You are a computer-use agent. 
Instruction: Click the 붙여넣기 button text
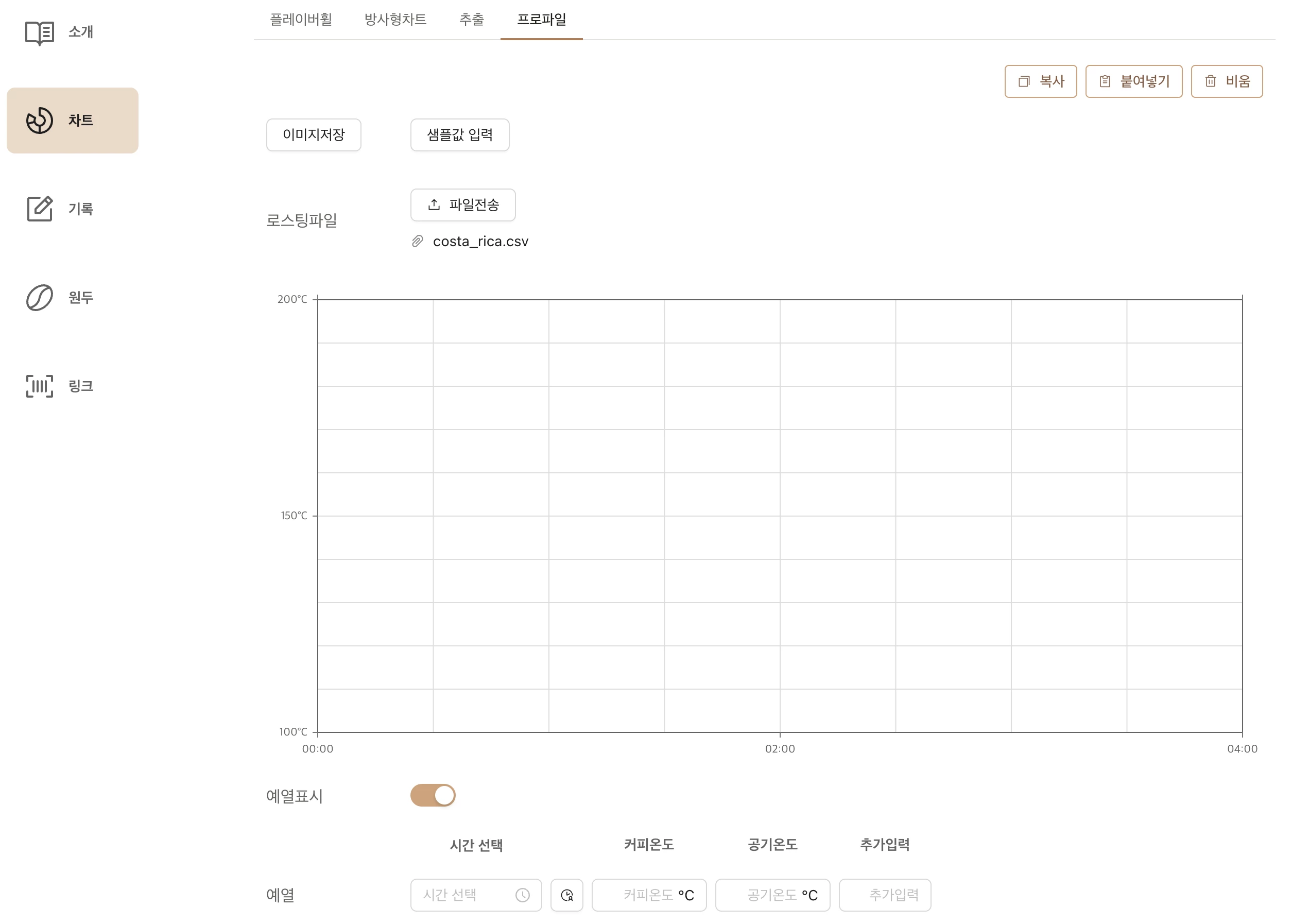pyautogui.click(x=1145, y=81)
